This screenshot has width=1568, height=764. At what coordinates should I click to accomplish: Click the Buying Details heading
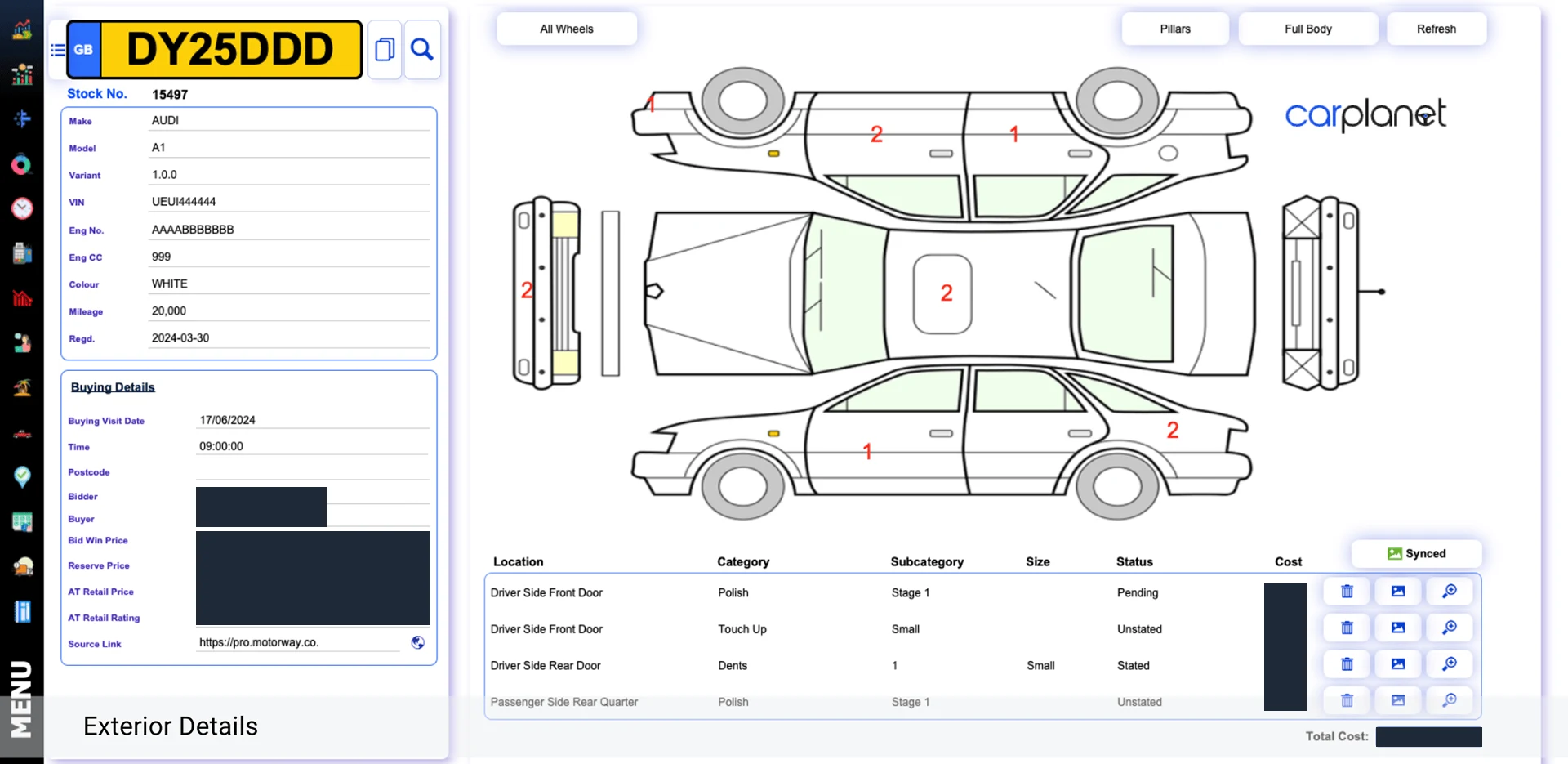pyautogui.click(x=113, y=387)
